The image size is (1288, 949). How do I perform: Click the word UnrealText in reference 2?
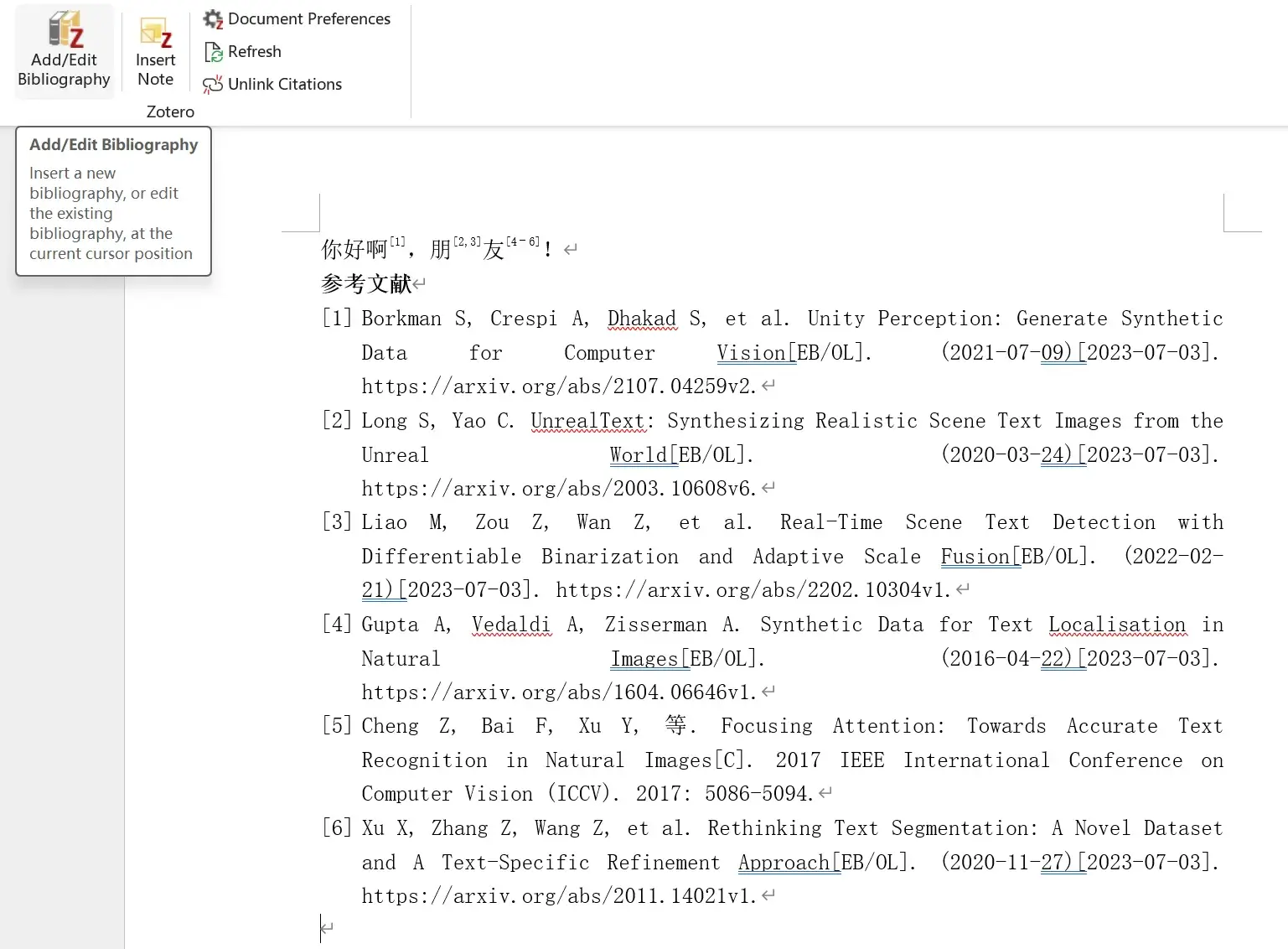click(587, 421)
